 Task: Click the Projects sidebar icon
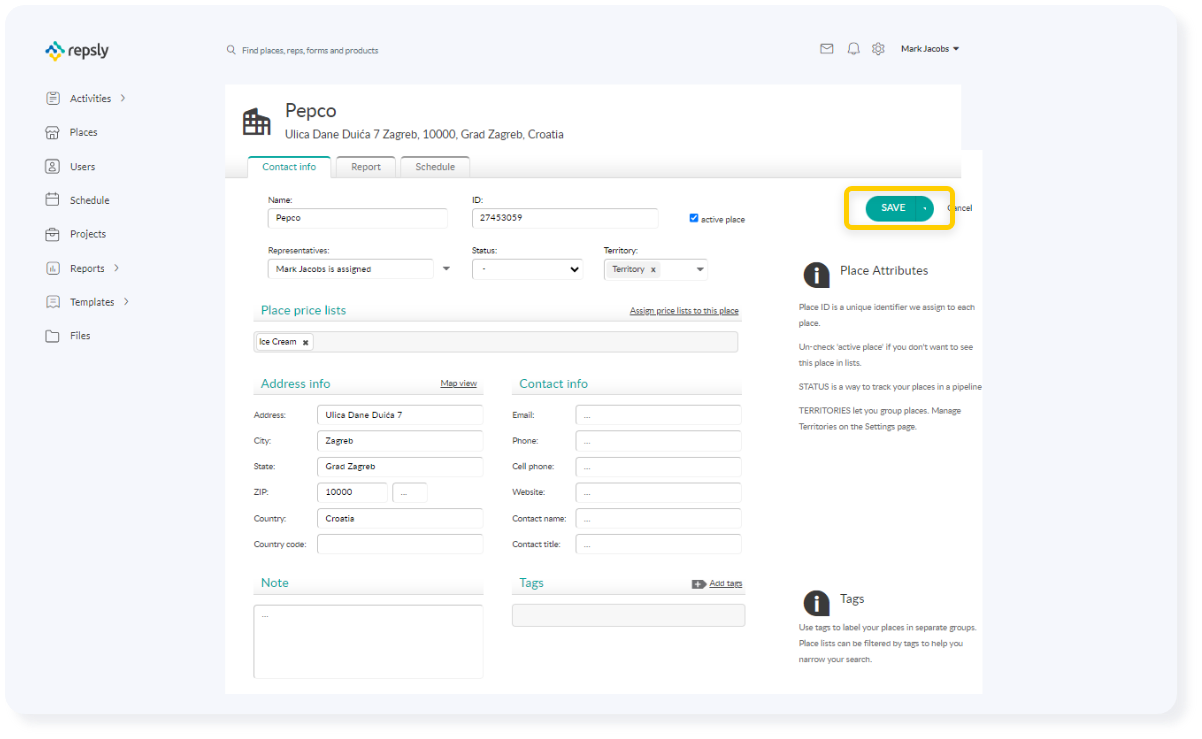[x=53, y=234]
